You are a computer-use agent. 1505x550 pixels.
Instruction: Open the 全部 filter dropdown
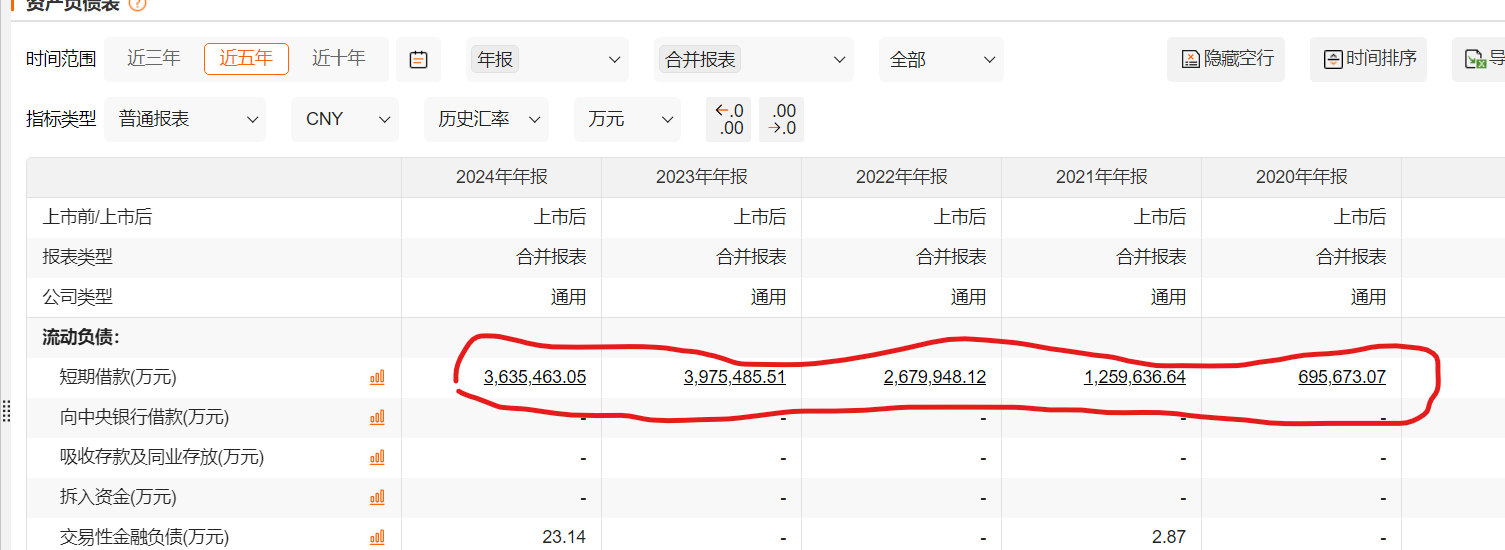pyautogui.click(x=941, y=60)
